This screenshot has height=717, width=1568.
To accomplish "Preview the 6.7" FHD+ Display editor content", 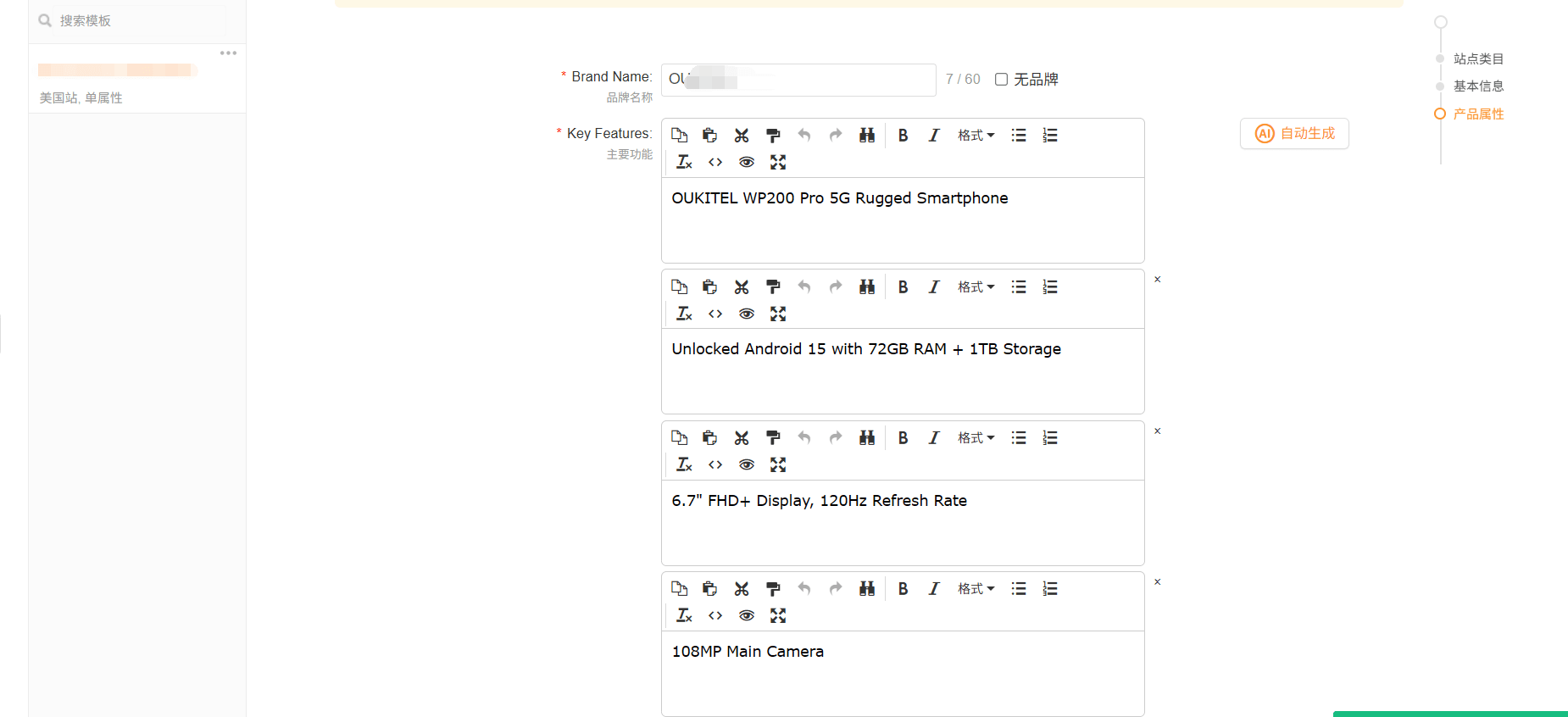I will (747, 464).
